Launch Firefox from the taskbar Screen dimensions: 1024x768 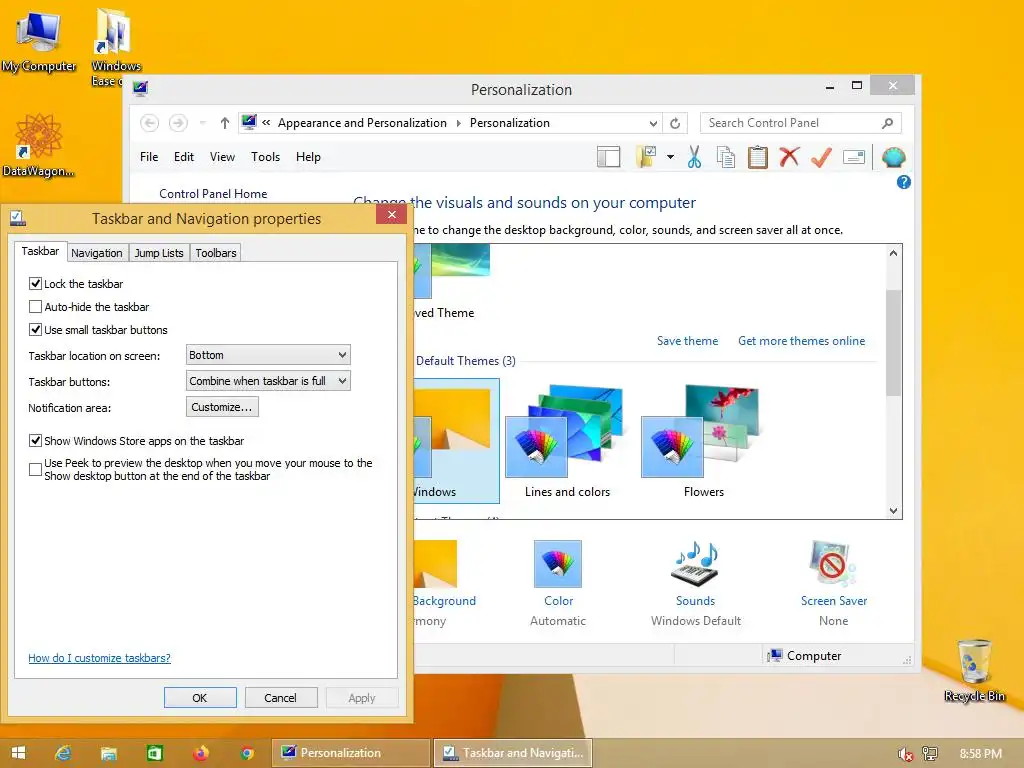(200, 753)
